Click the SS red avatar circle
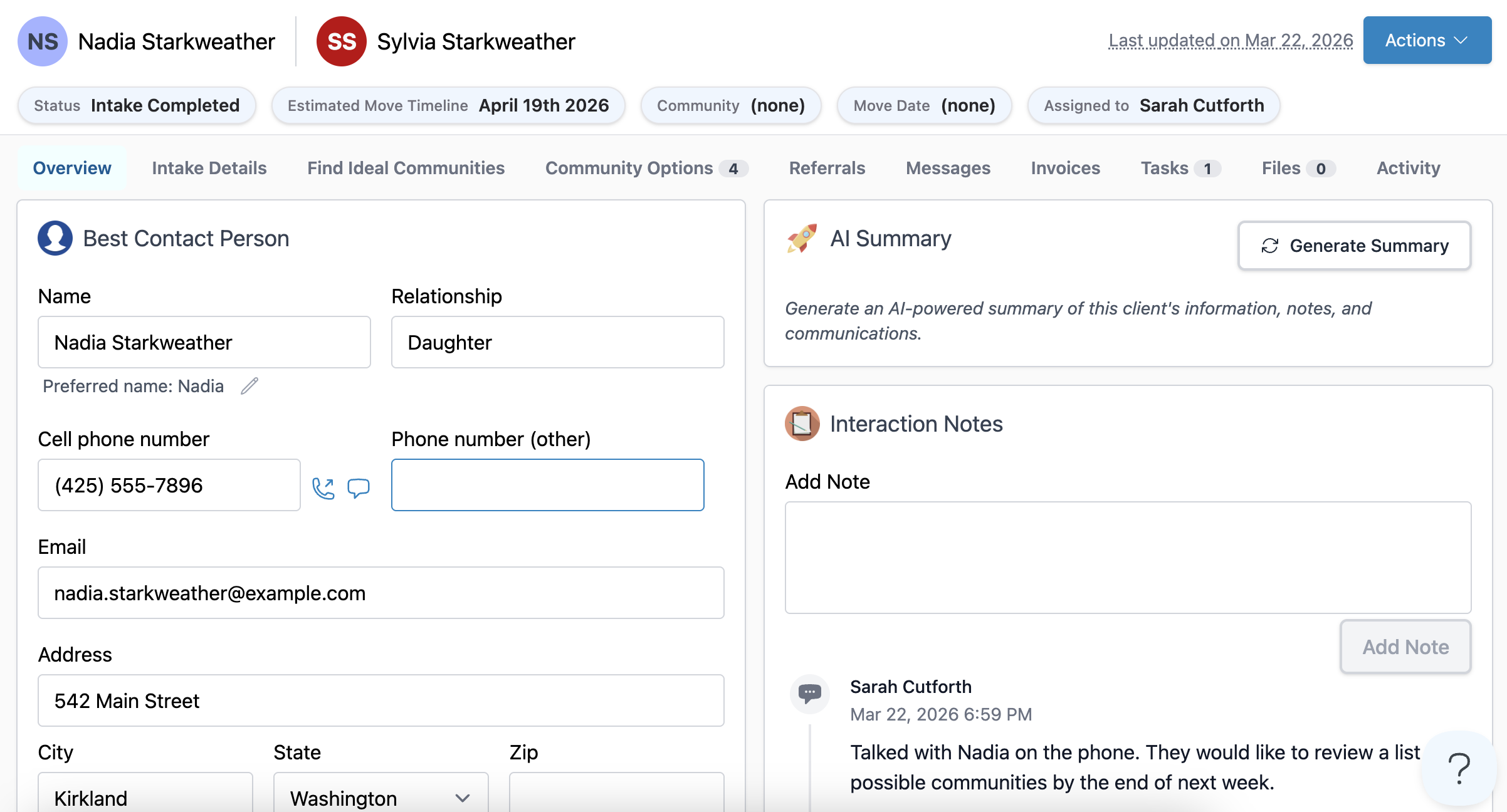 pyautogui.click(x=341, y=41)
